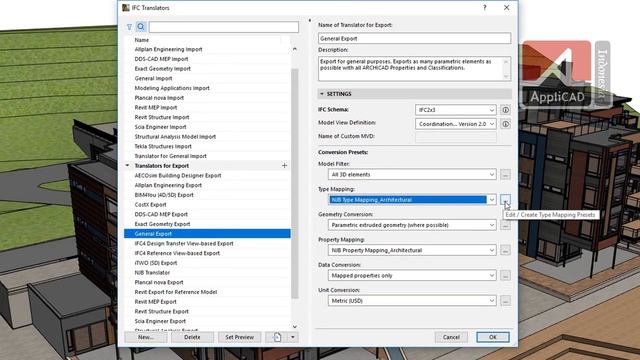Select DDS-CAD MEP Export translator
This screenshot has width=640, height=360.
click(207, 214)
